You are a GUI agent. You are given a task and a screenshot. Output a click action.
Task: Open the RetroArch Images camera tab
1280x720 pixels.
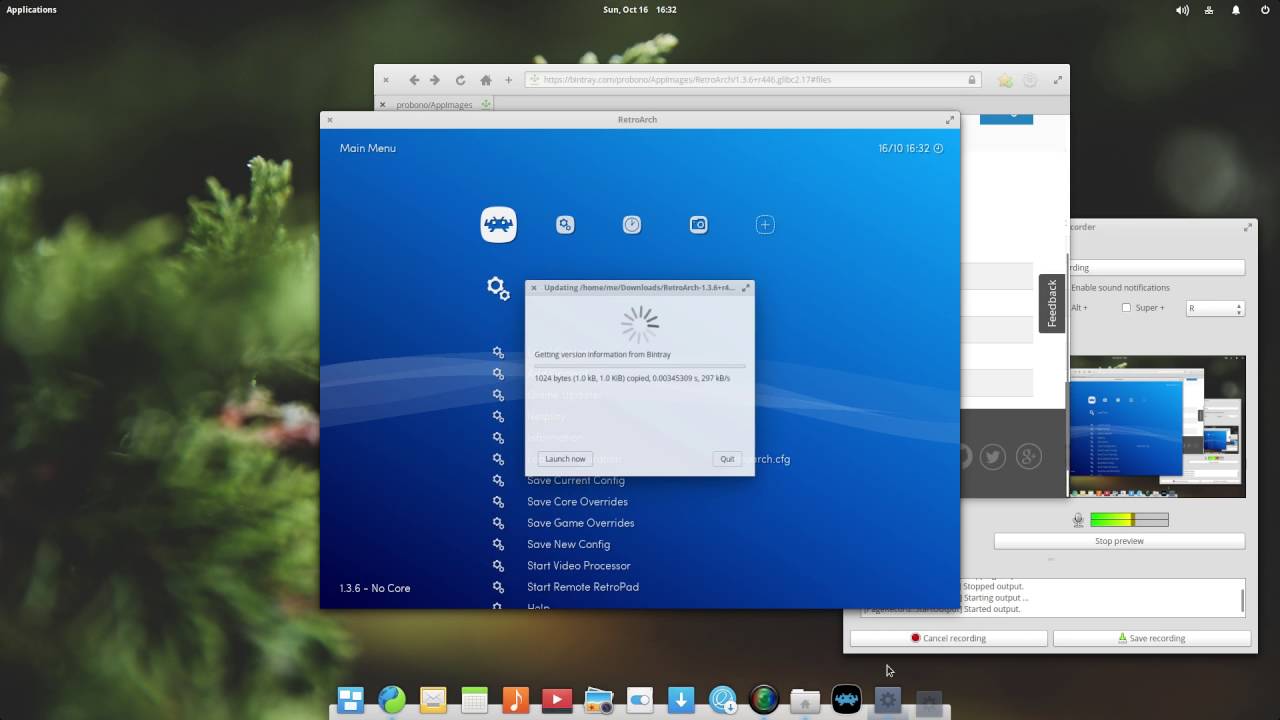pos(699,225)
